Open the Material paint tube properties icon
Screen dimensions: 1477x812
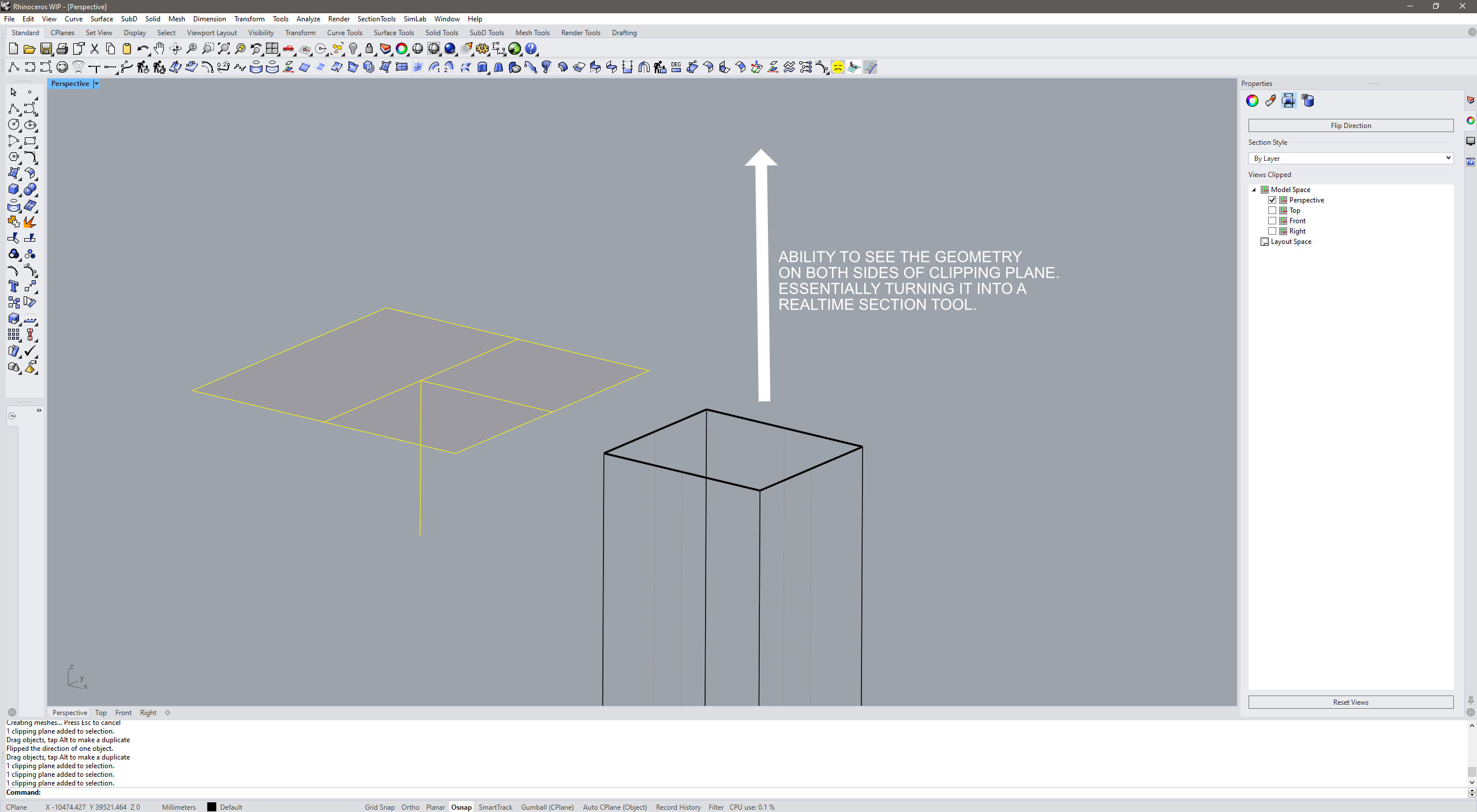[1270, 101]
